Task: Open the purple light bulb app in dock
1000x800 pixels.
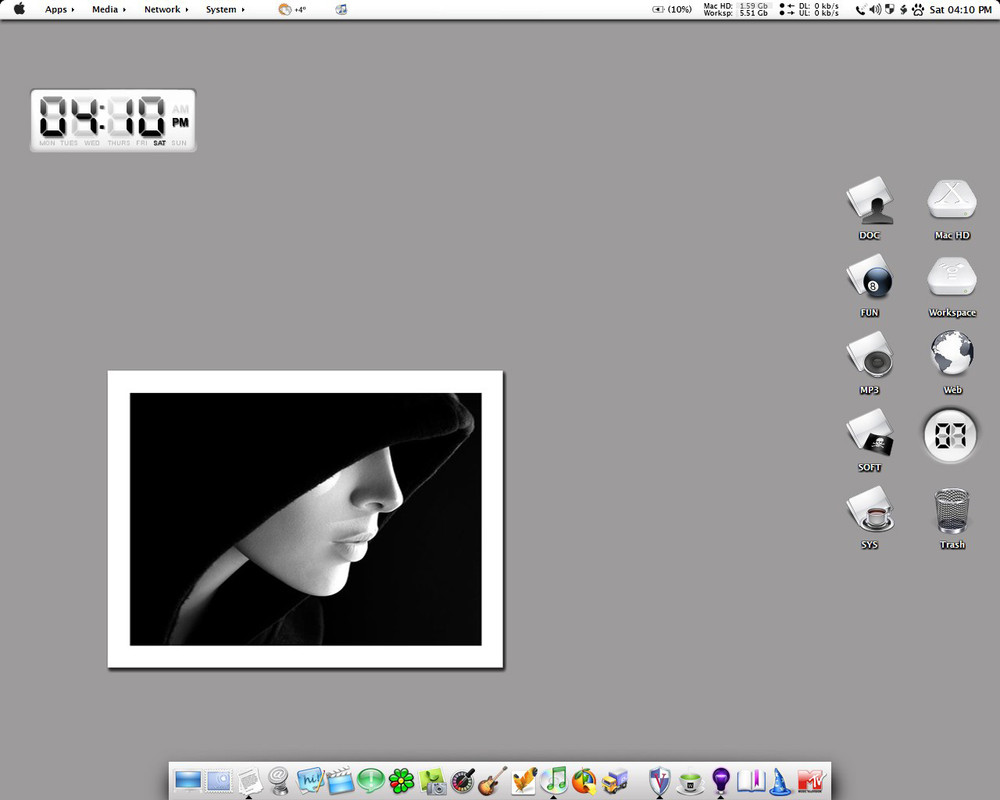Action: pos(721,781)
